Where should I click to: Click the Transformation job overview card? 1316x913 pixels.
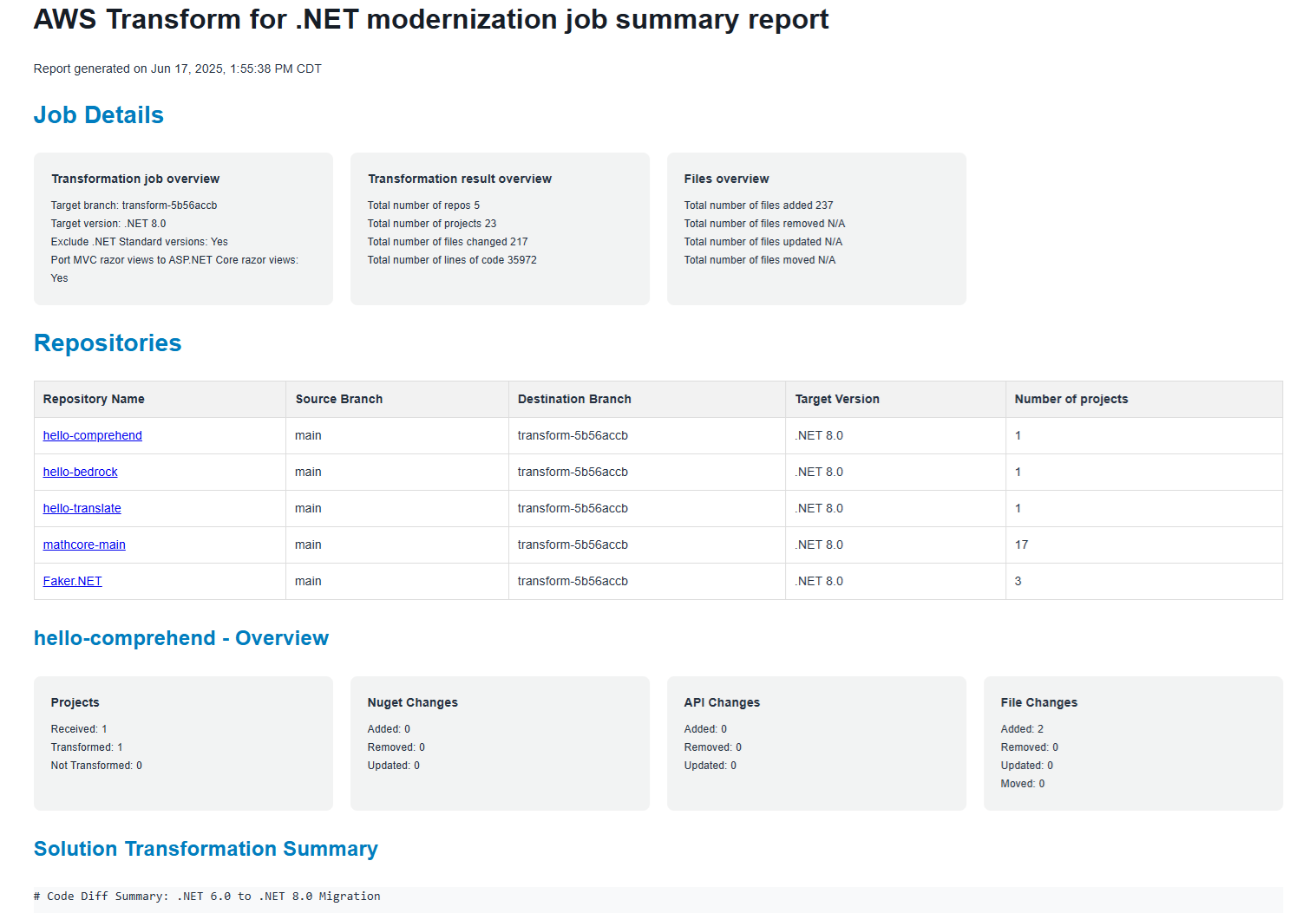(x=182, y=228)
